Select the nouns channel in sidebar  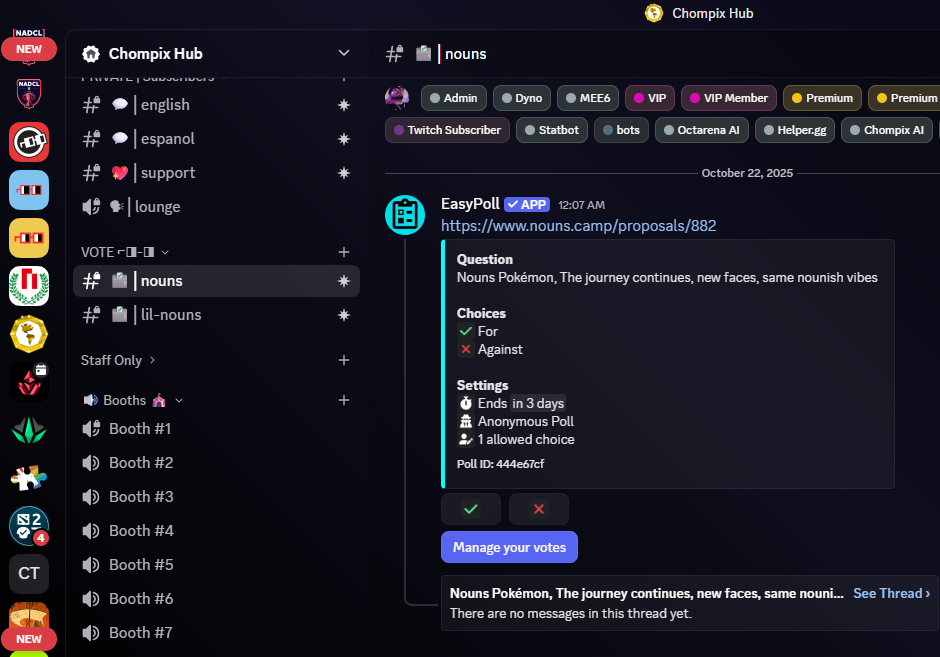click(x=216, y=281)
